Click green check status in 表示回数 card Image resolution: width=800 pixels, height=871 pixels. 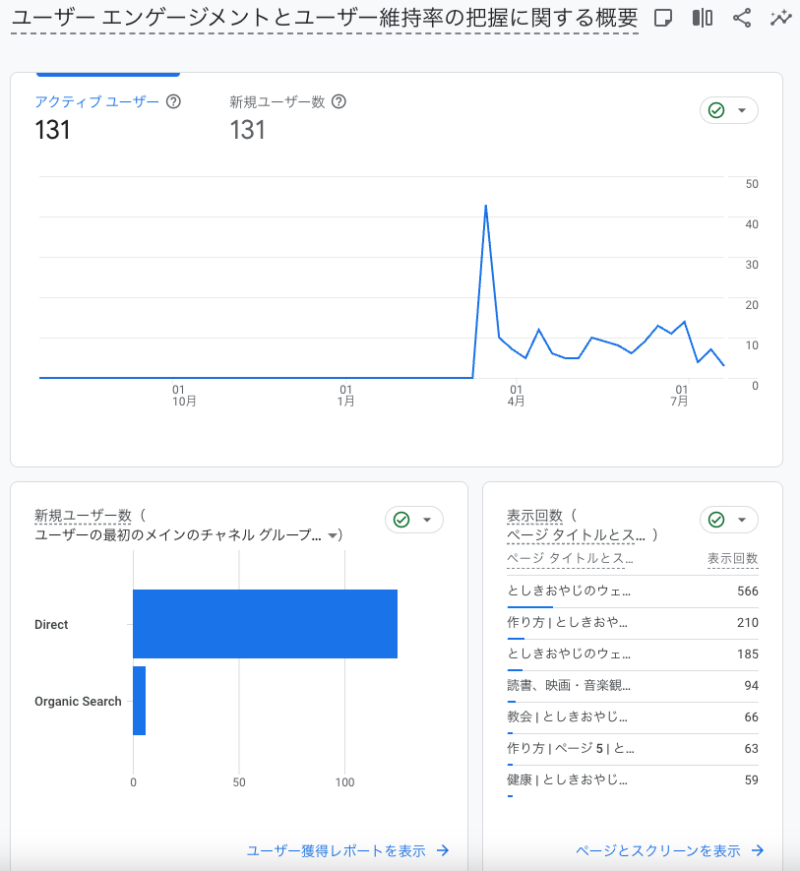[x=716, y=520]
